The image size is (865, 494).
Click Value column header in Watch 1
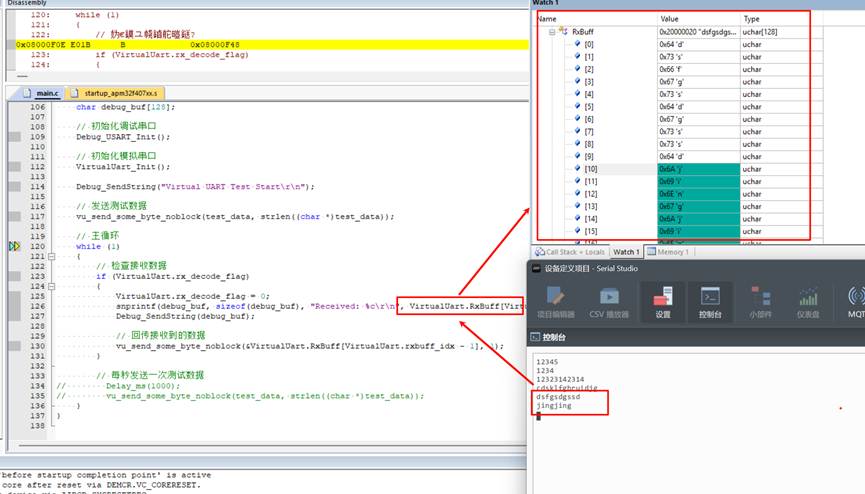coord(698,19)
